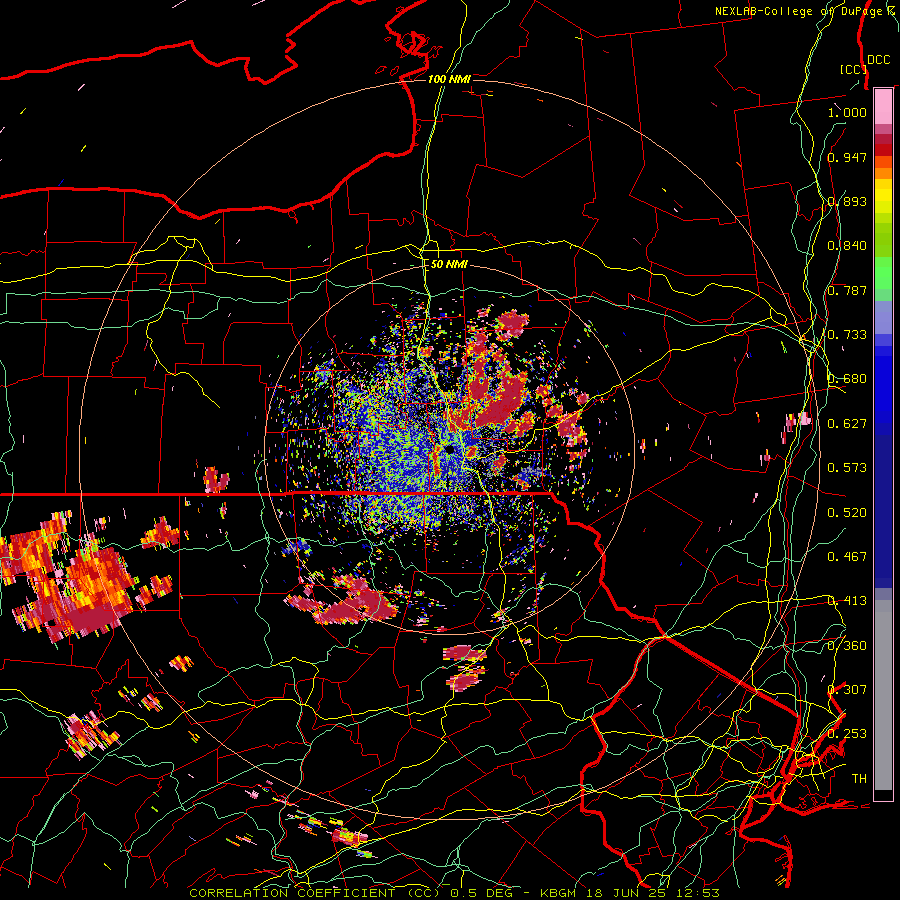Screen dimensions: 900x900
Task: Select the 0.947 scale value
Action: point(847,157)
